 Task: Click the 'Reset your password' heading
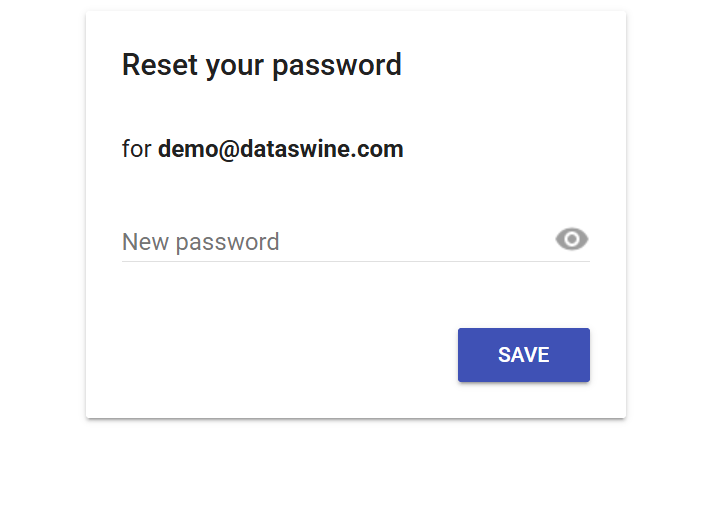pyautogui.click(x=262, y=65)
